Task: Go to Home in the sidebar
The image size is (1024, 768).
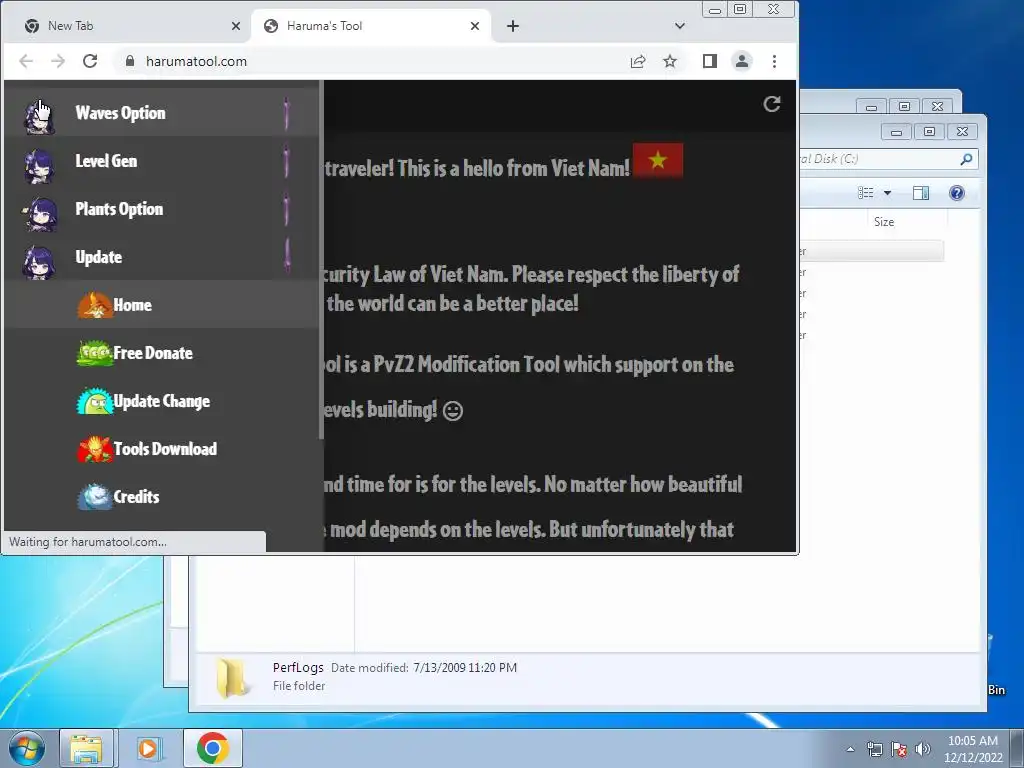Action: (162, 305)
